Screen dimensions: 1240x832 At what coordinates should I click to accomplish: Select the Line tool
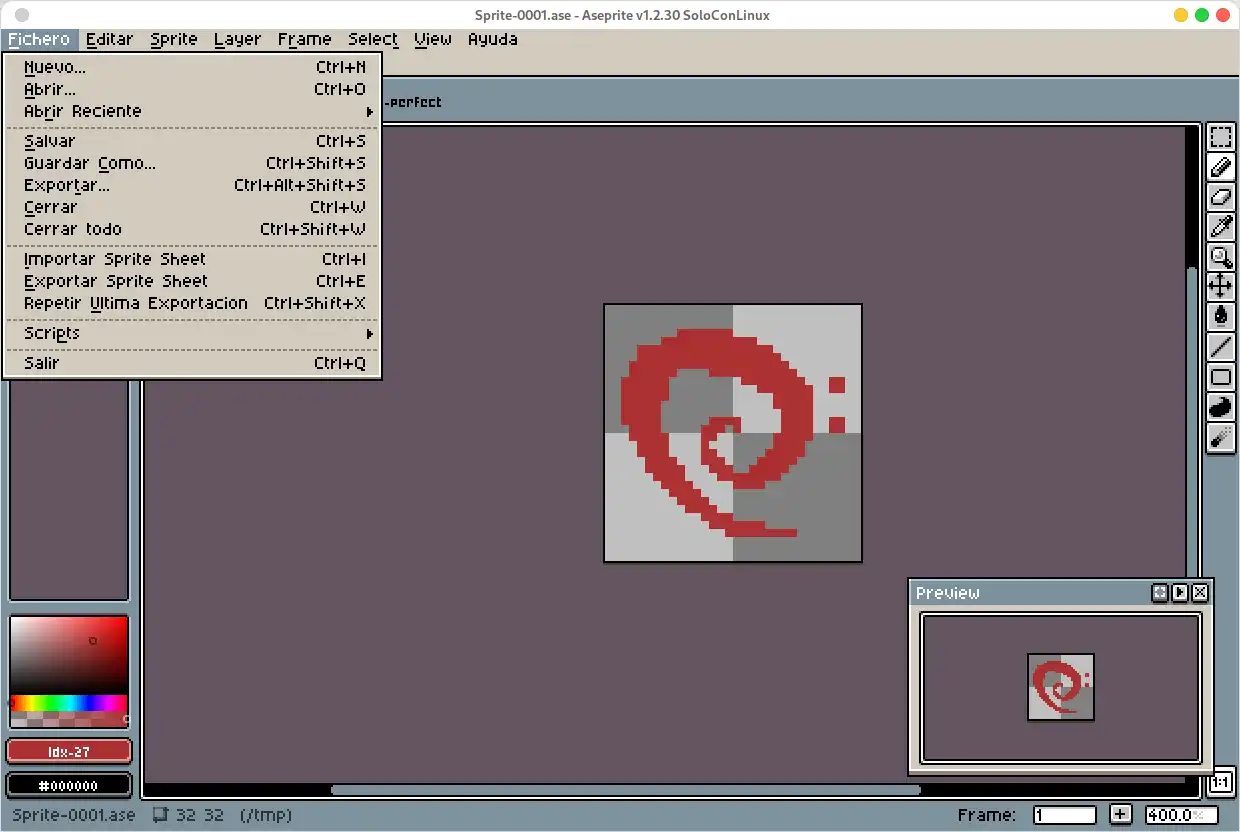[x=1220, y=347]
